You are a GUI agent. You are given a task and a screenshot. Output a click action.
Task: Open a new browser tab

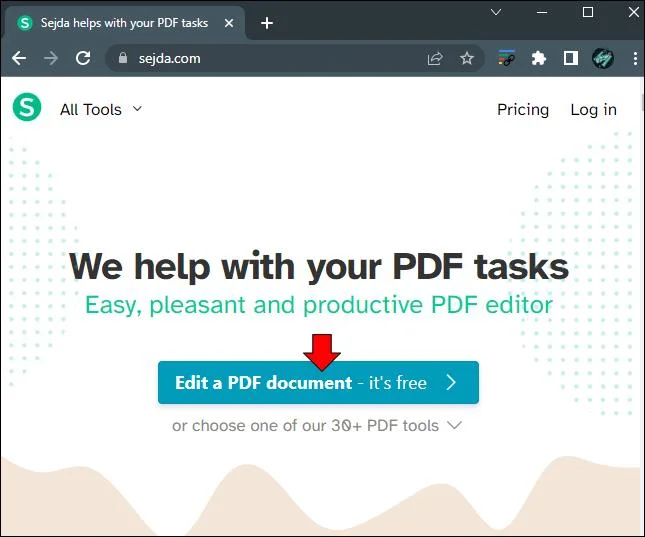(x=267, y=23)
